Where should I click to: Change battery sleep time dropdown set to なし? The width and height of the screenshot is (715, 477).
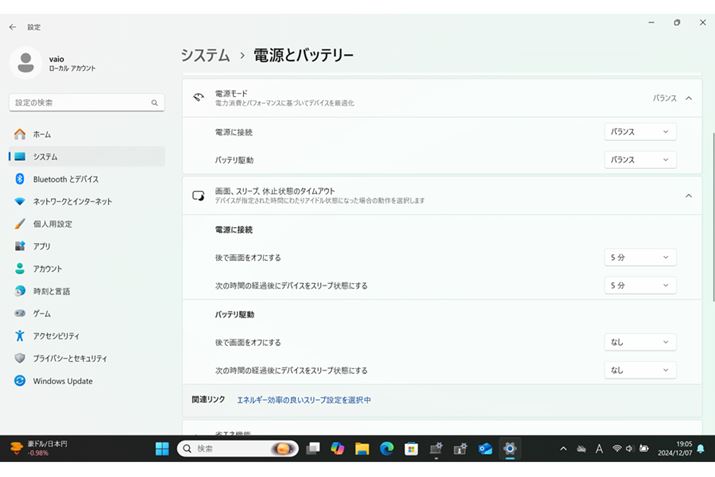[640, 370]
